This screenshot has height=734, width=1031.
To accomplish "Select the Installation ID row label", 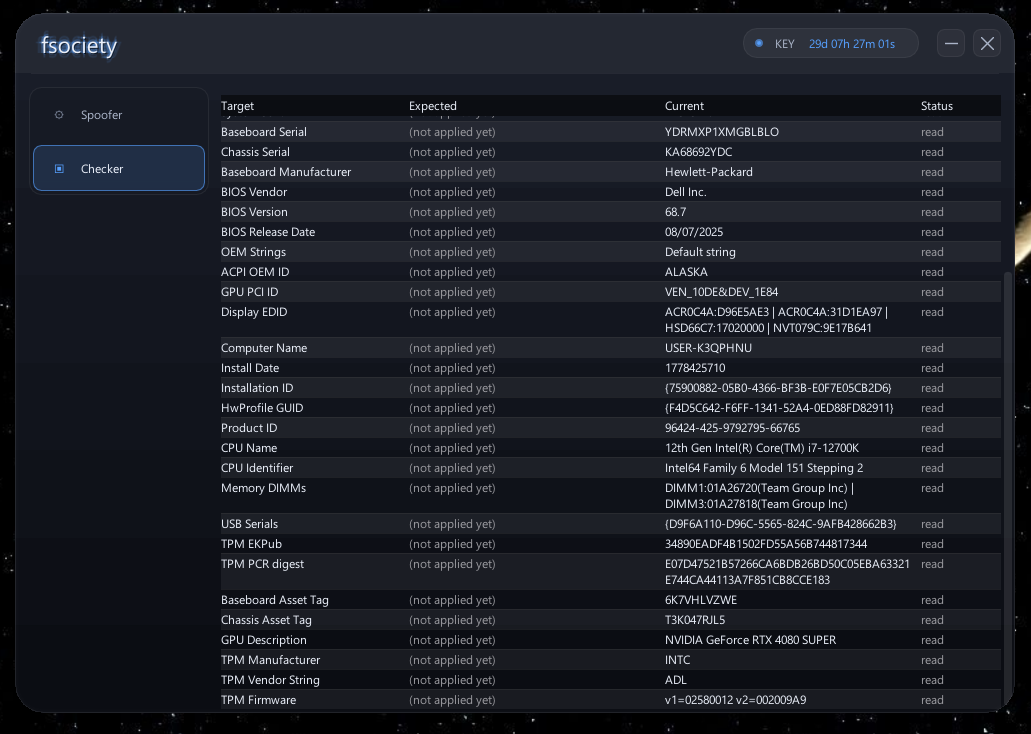I will (x=257, y=388).
